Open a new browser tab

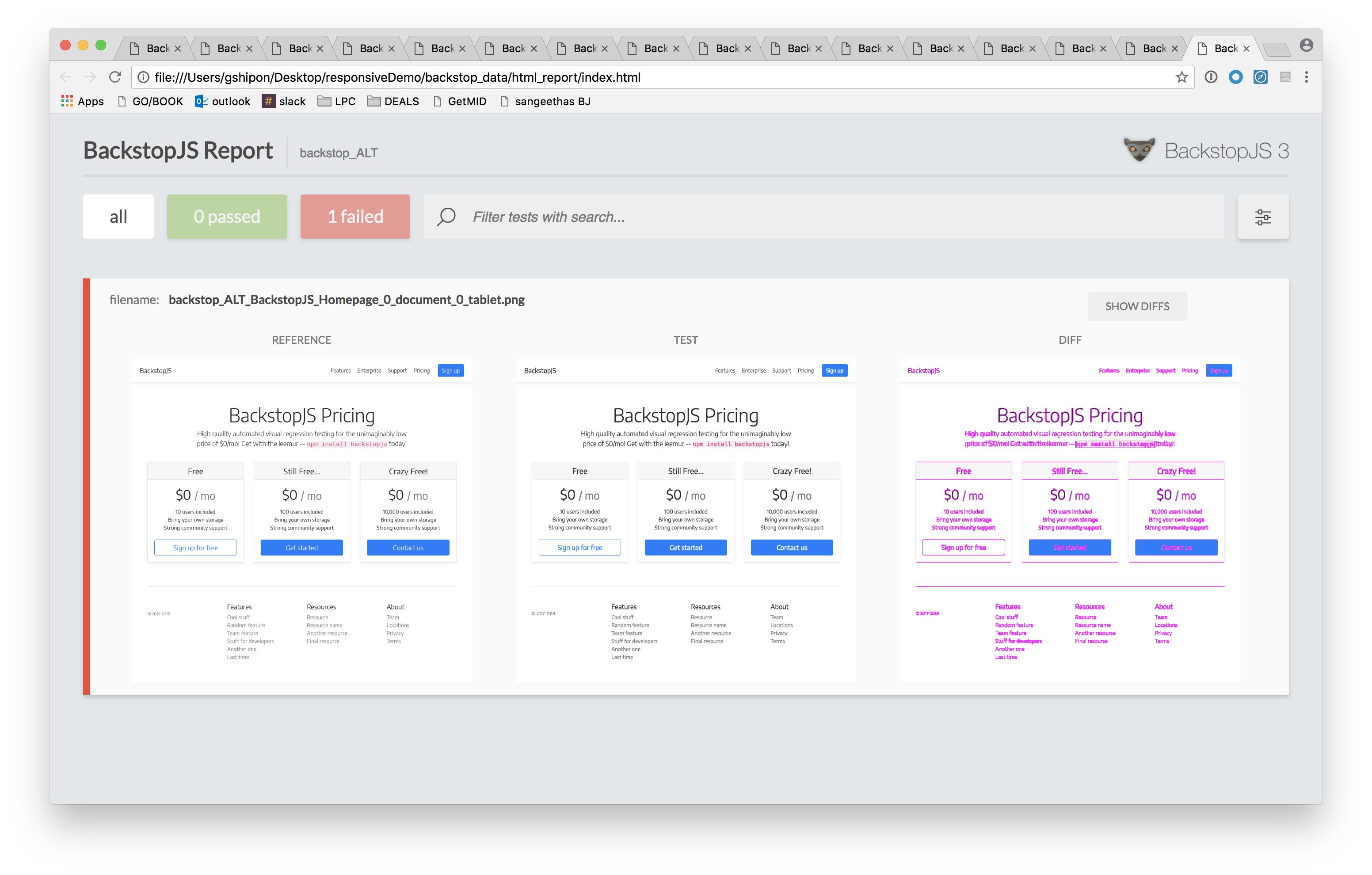[x=1277, y=49]
